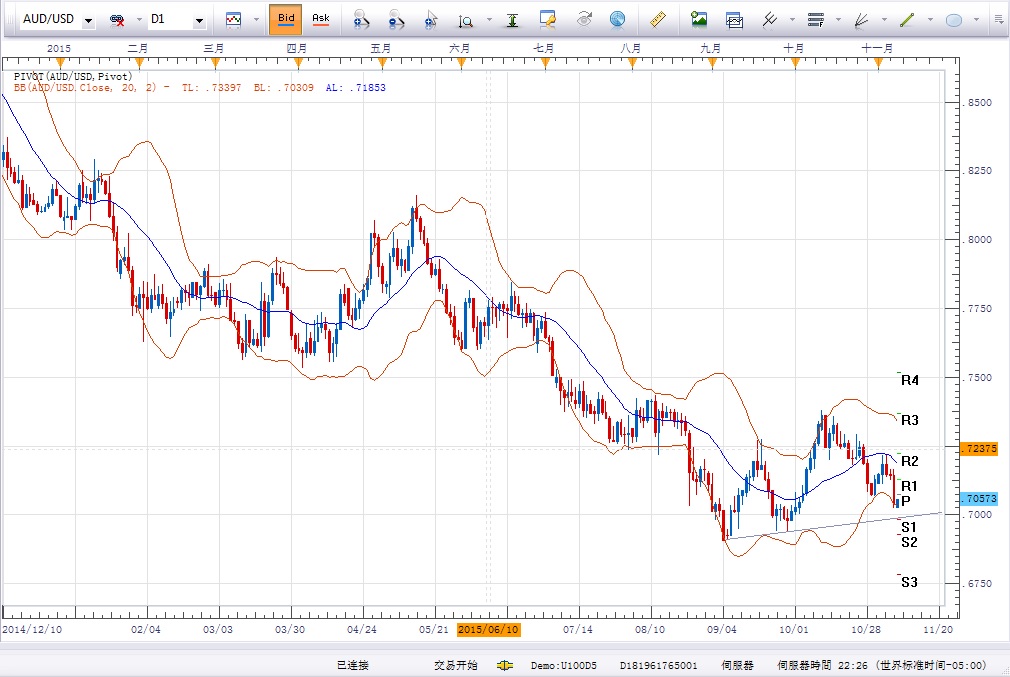Image resolution: width=1010 pixels, height=677 pixels.
Task: Open the AUD/USD symbol dropdown
Action: point(89,20)
